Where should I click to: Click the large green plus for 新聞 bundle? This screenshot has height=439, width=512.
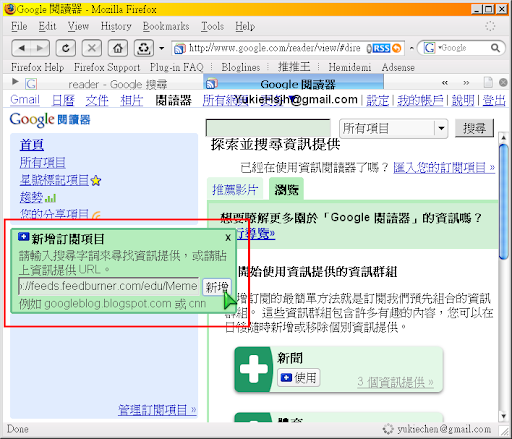click(x=254, y=369)
